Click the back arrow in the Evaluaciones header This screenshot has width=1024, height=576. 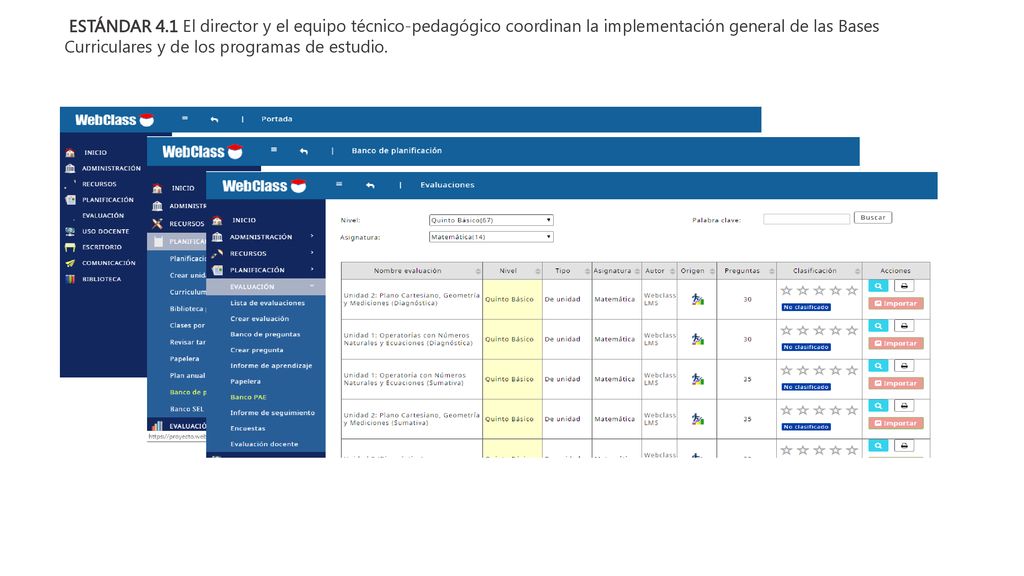(370, 185)
